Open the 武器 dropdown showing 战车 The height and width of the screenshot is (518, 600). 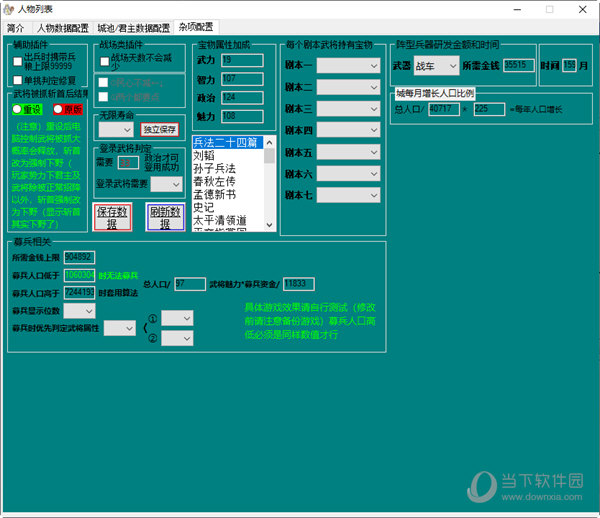(x=436, y=66)
